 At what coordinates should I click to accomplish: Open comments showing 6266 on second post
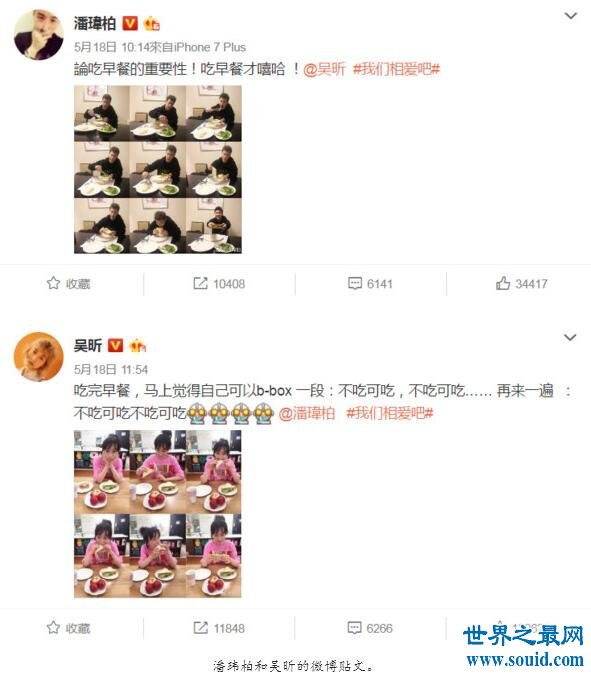pyautogui.click(x=370, y=628)
